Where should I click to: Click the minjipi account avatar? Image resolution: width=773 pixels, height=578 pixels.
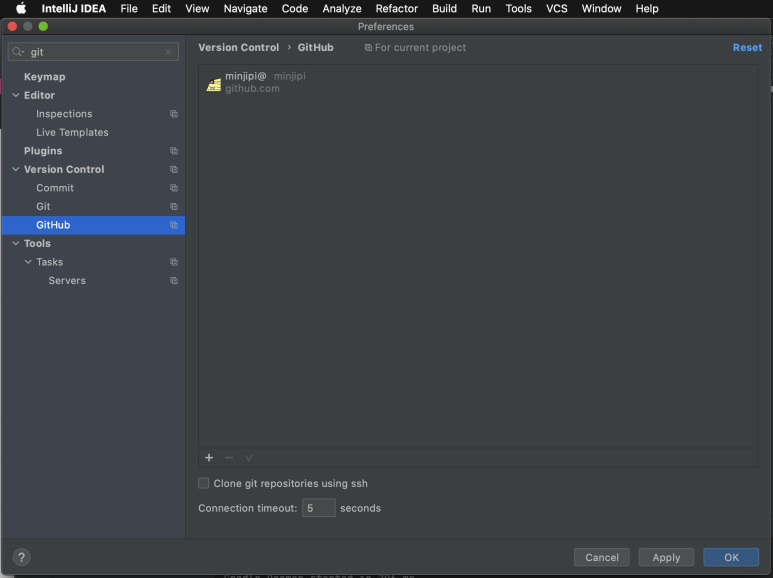213,85
